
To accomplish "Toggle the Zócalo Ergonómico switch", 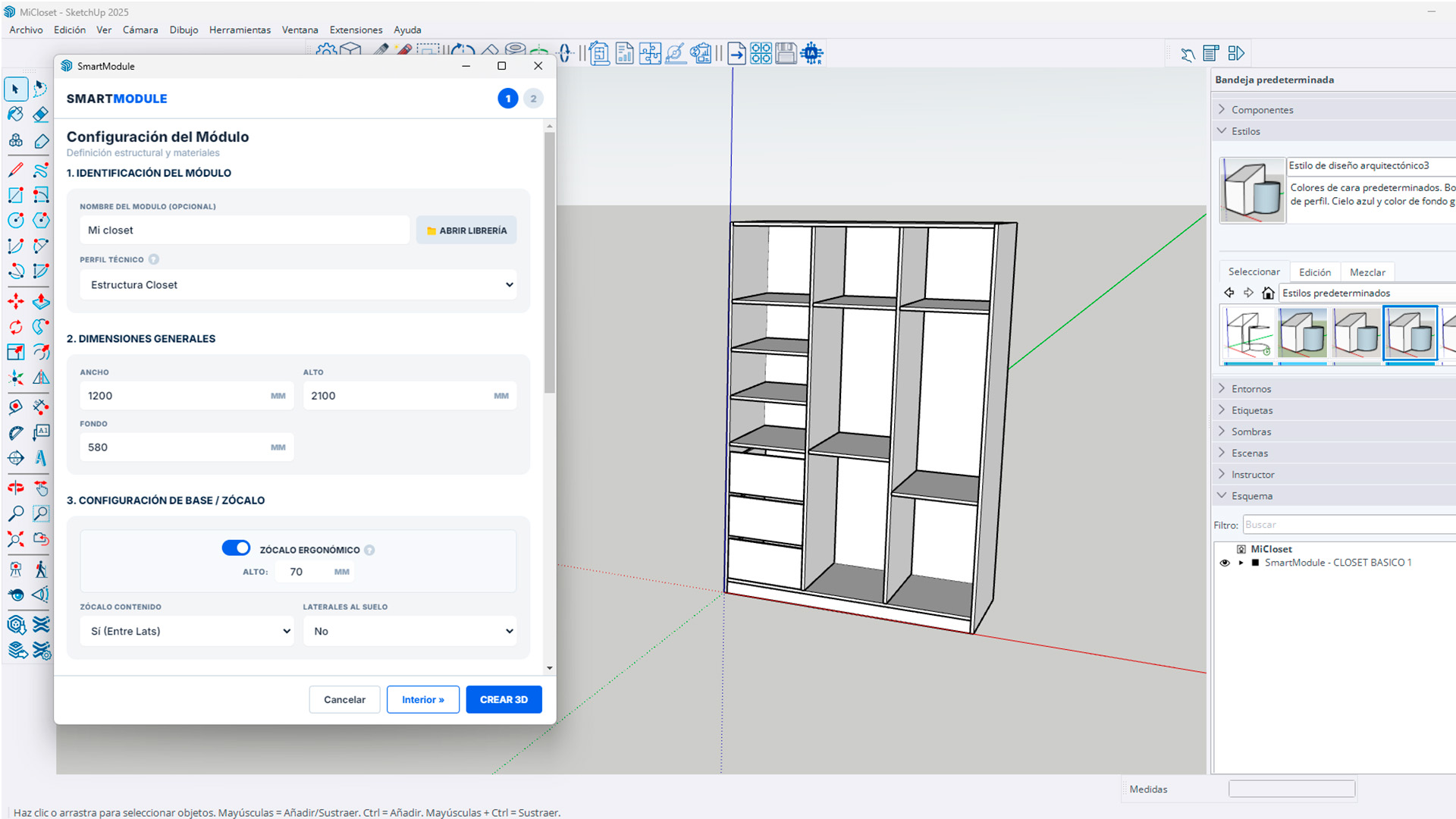I will [x=236, y=548].
